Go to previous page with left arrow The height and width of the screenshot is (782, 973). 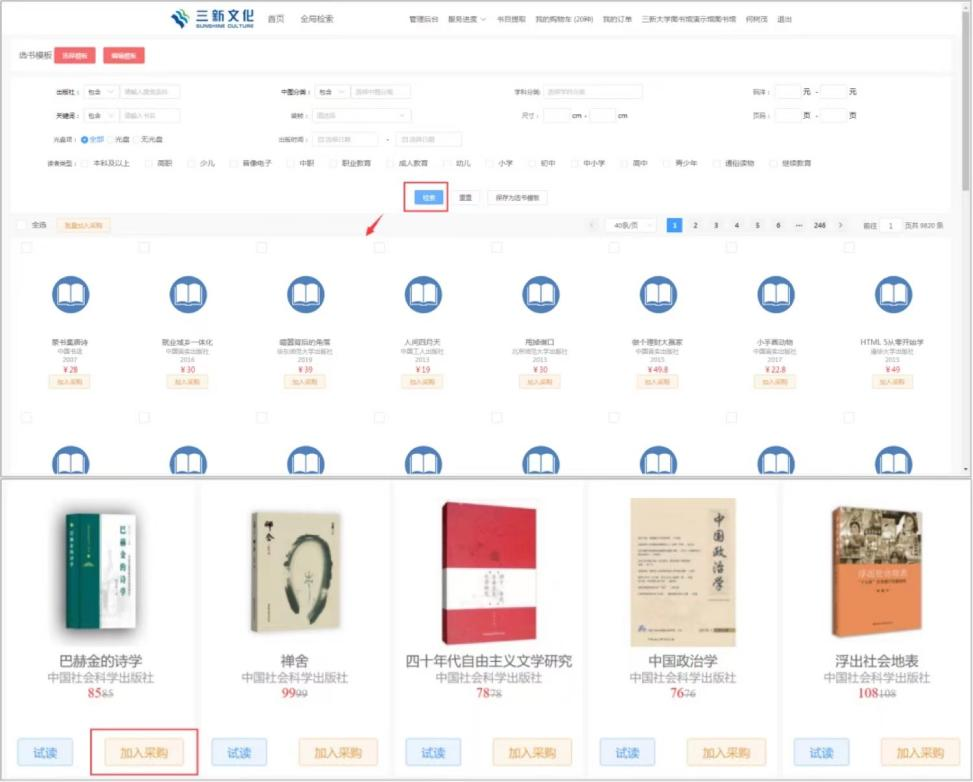click(593, 226)
